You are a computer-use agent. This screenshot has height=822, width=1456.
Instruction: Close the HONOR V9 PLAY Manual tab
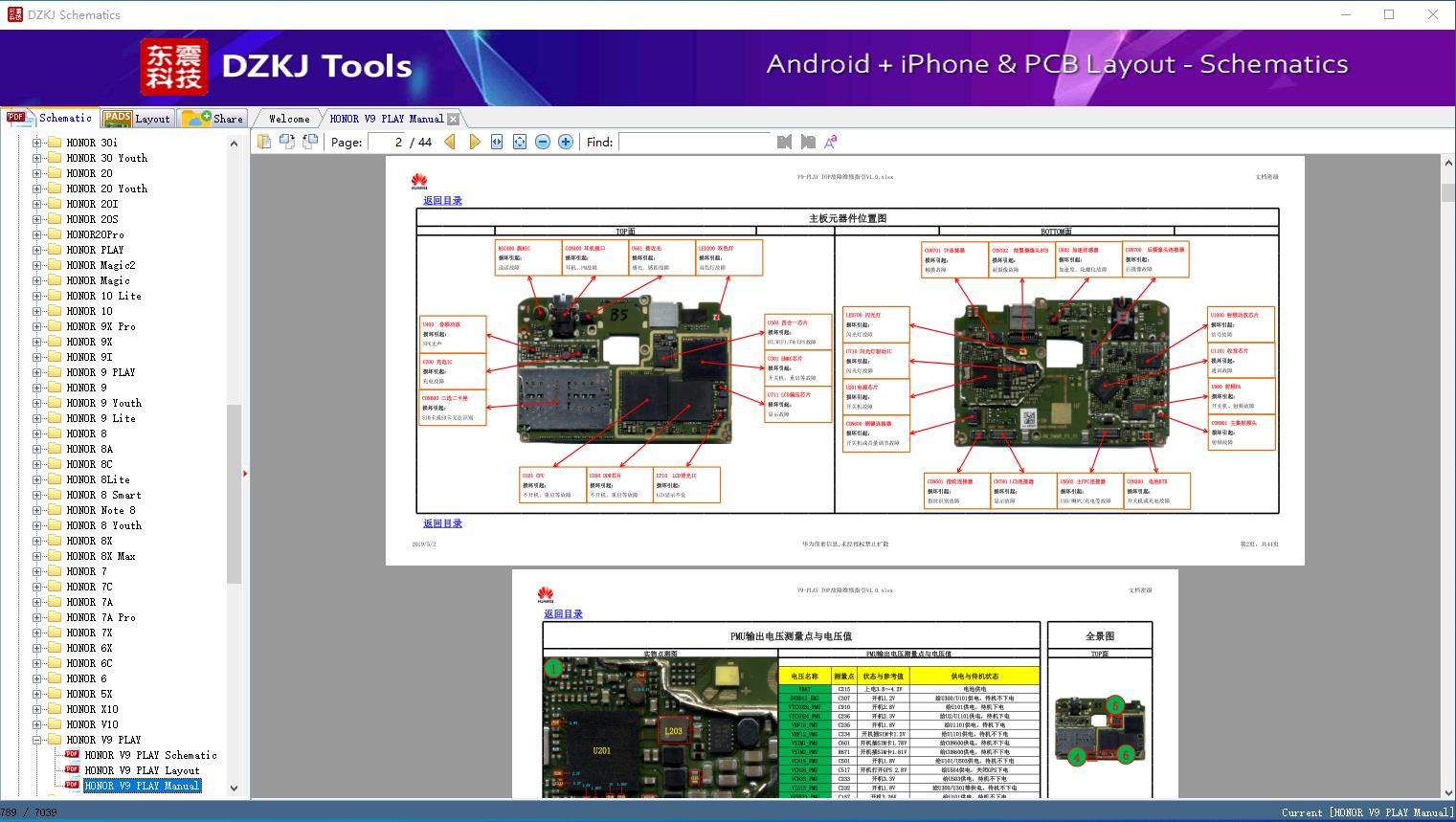pos(454,120)
